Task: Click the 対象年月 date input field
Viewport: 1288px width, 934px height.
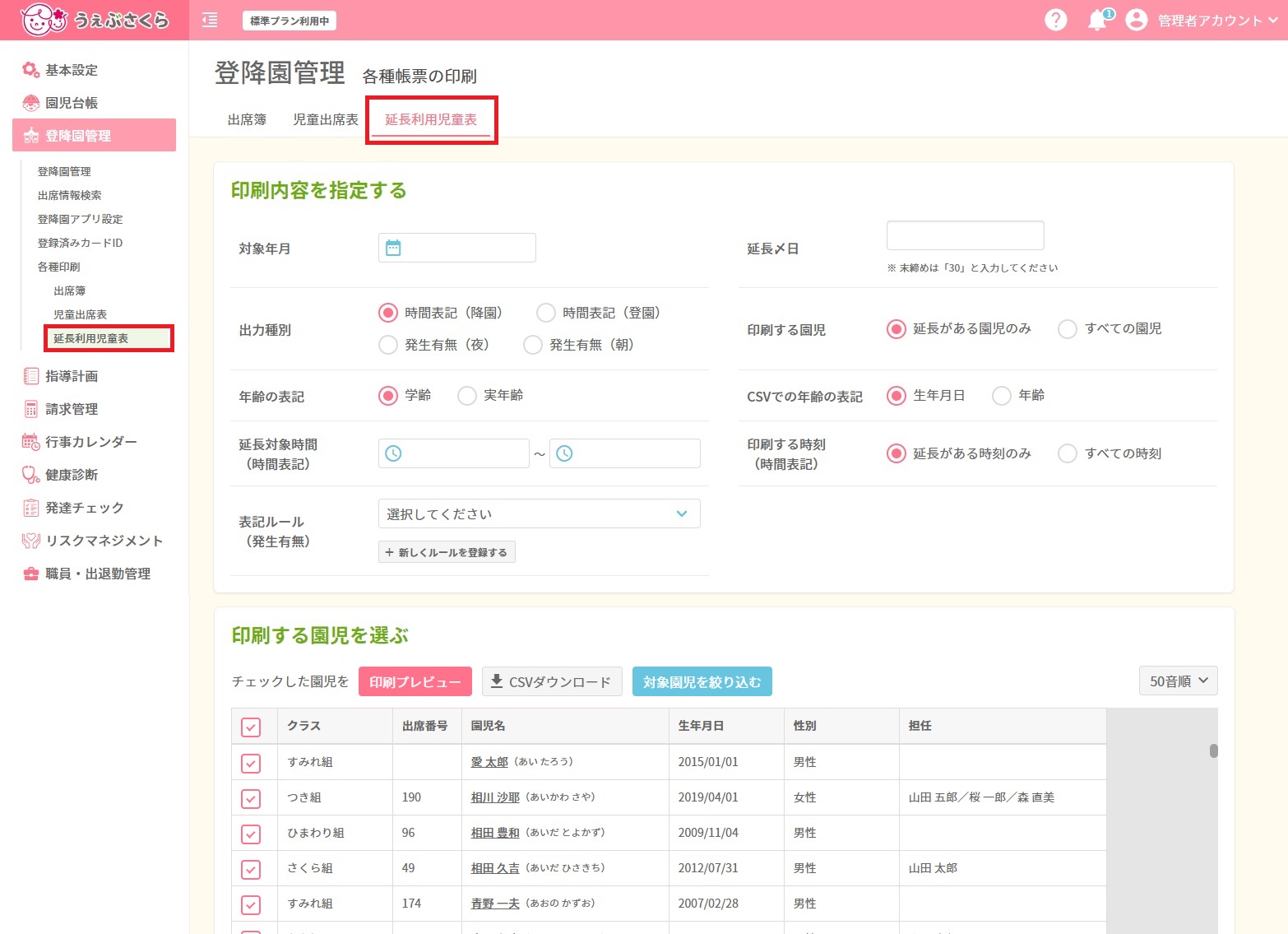Action: point(457,248)
